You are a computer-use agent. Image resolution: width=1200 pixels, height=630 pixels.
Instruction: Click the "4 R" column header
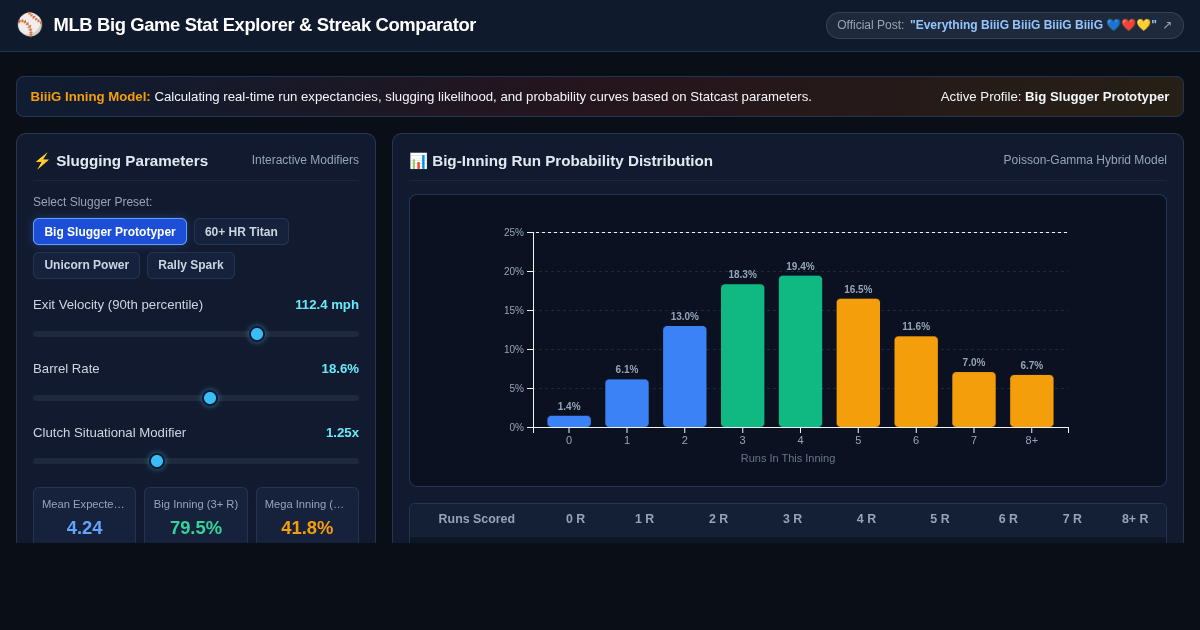coord(866,519)
